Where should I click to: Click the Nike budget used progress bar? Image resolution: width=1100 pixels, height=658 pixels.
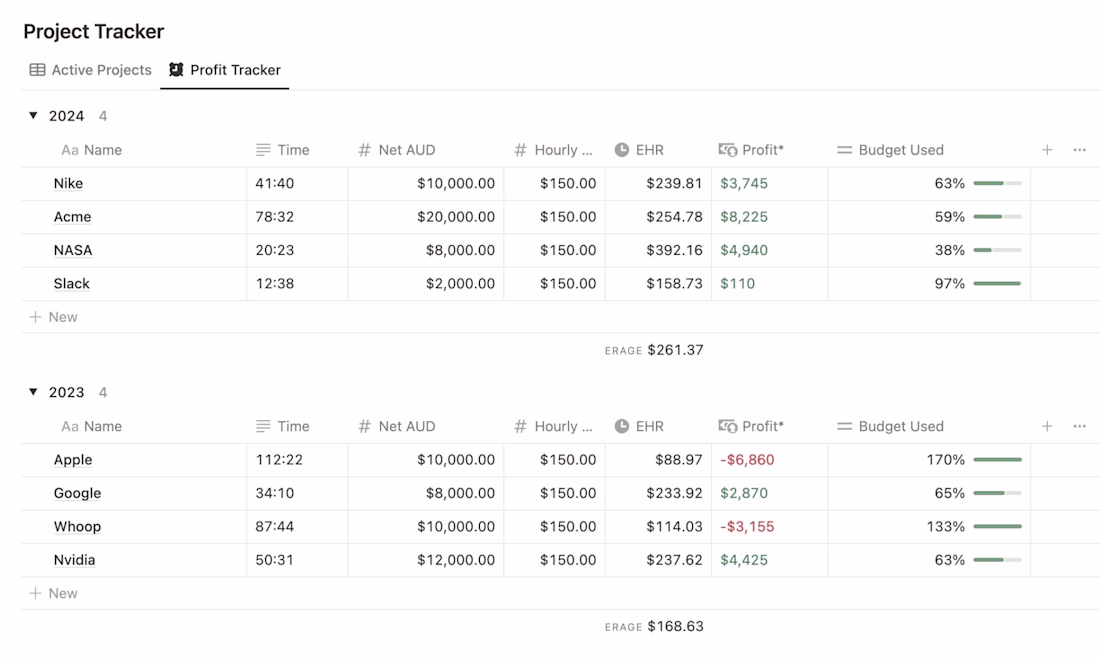pos(997,183)
